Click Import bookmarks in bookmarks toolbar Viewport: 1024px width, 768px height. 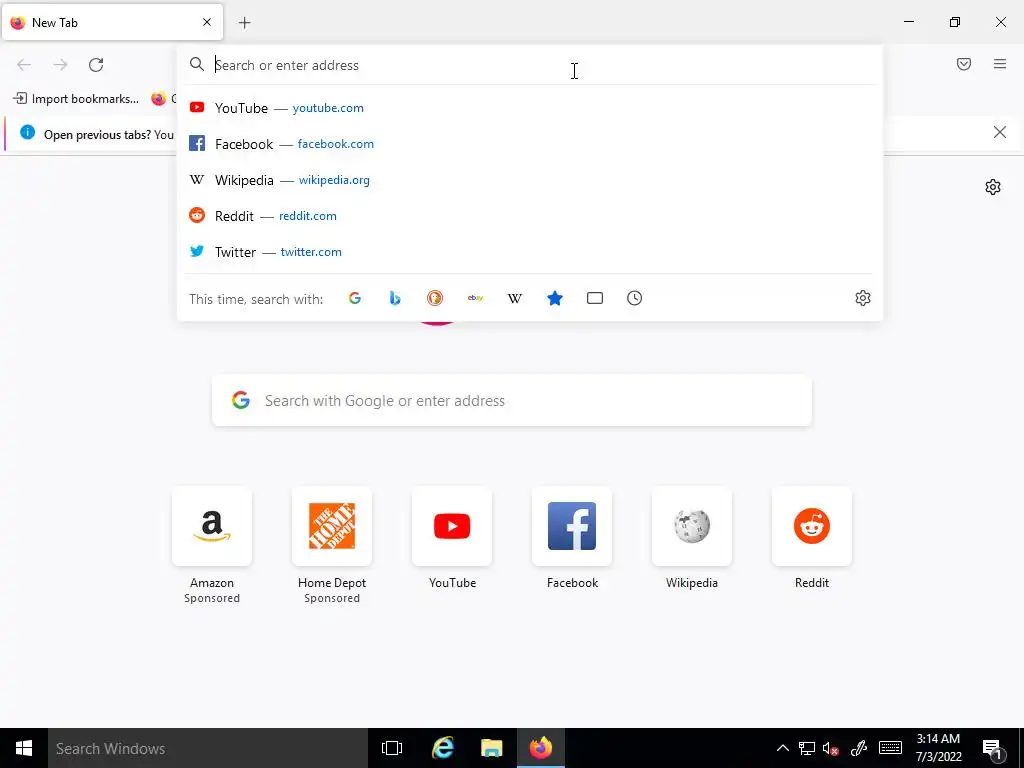[76, 99]
